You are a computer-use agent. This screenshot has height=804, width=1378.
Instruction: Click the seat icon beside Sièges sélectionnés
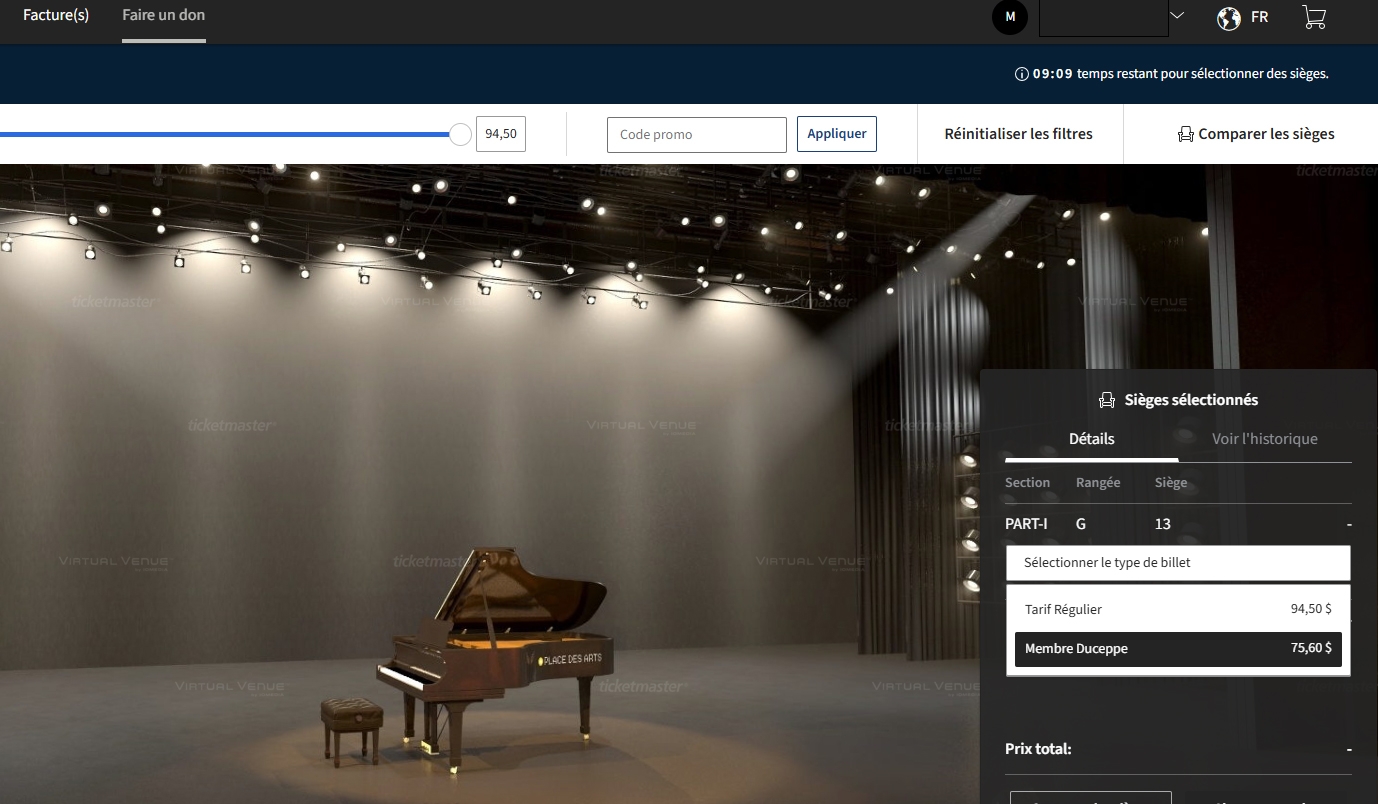(x=1107, y=400)
